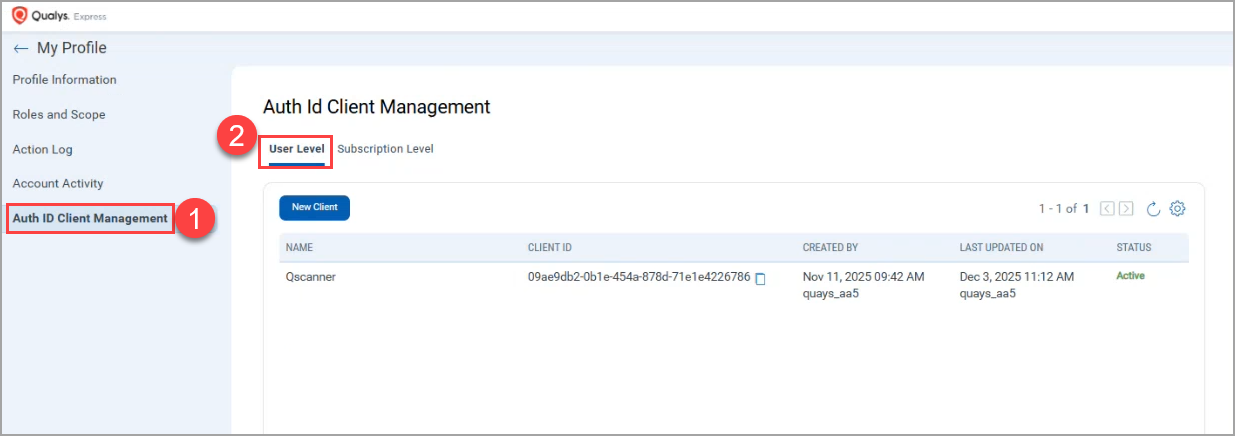Refresh the client list

[x=1152, y=208]
